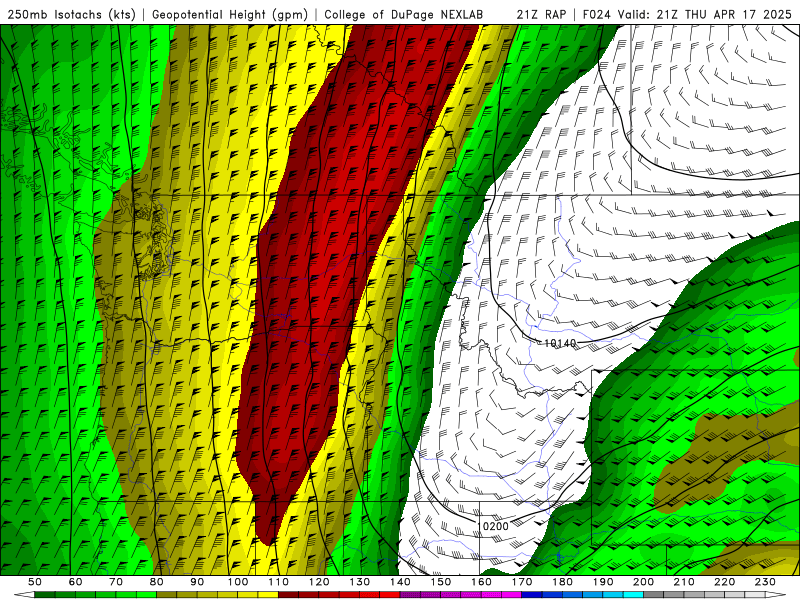Click the bright yellow swatch below 100

coord(248,595)
